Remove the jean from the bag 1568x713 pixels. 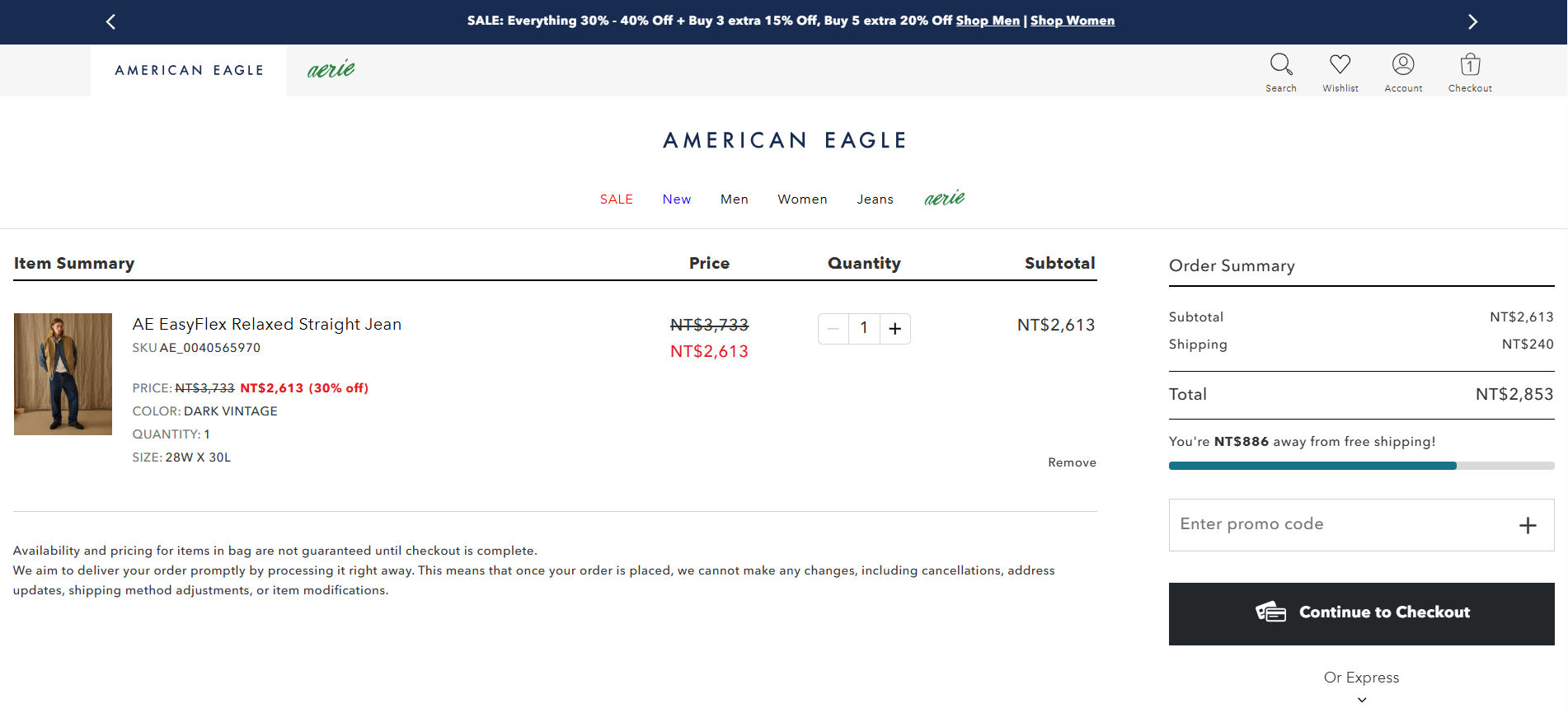point(1072,462)
